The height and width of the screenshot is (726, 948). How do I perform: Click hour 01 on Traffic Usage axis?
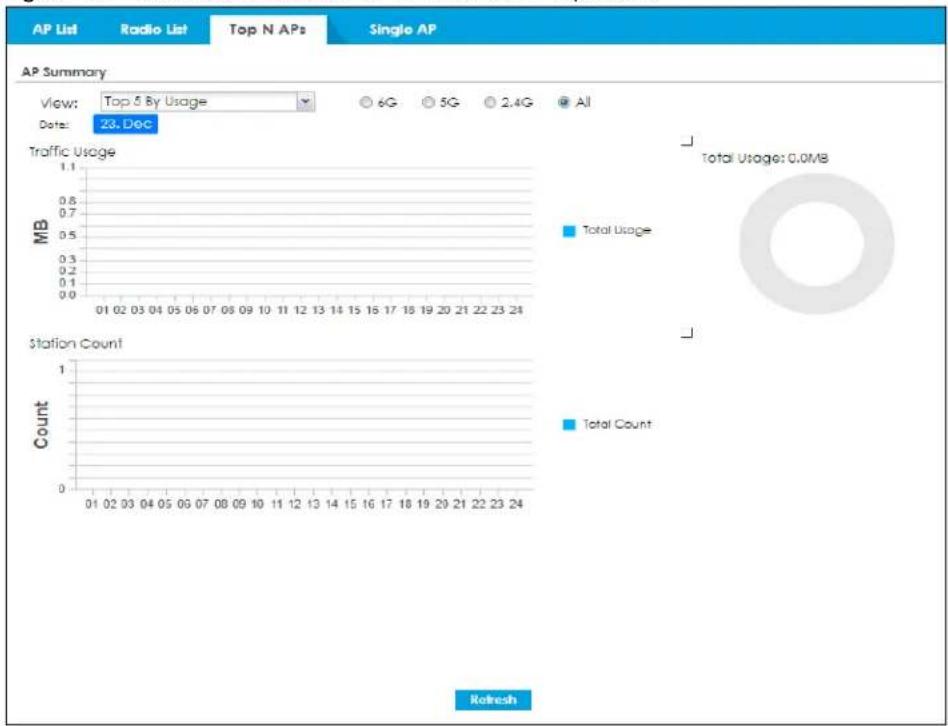[x=102, y=310]
